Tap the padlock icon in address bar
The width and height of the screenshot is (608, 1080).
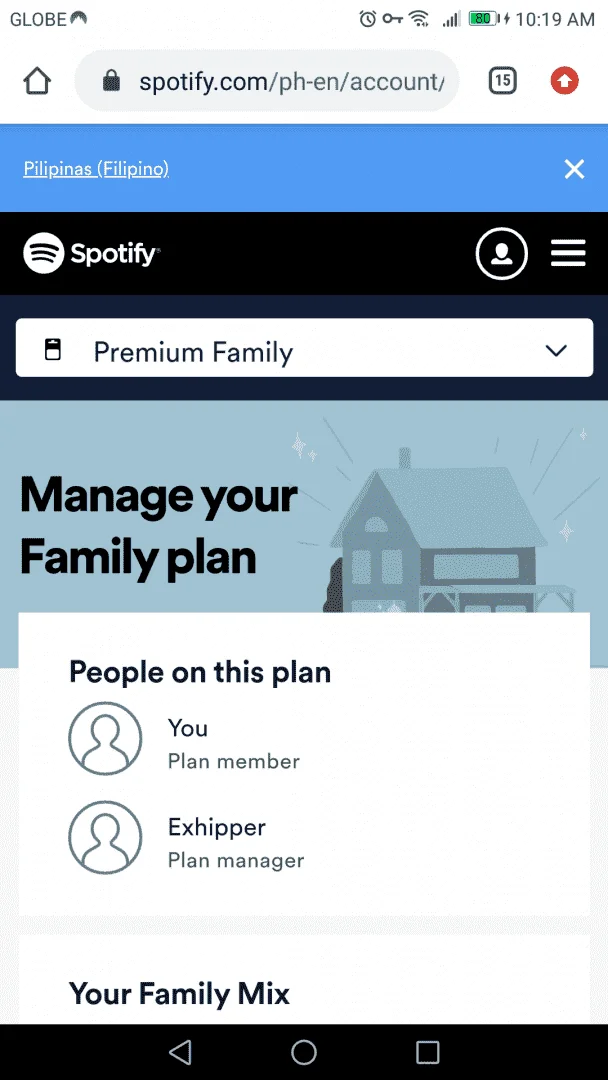pos(111,82)
